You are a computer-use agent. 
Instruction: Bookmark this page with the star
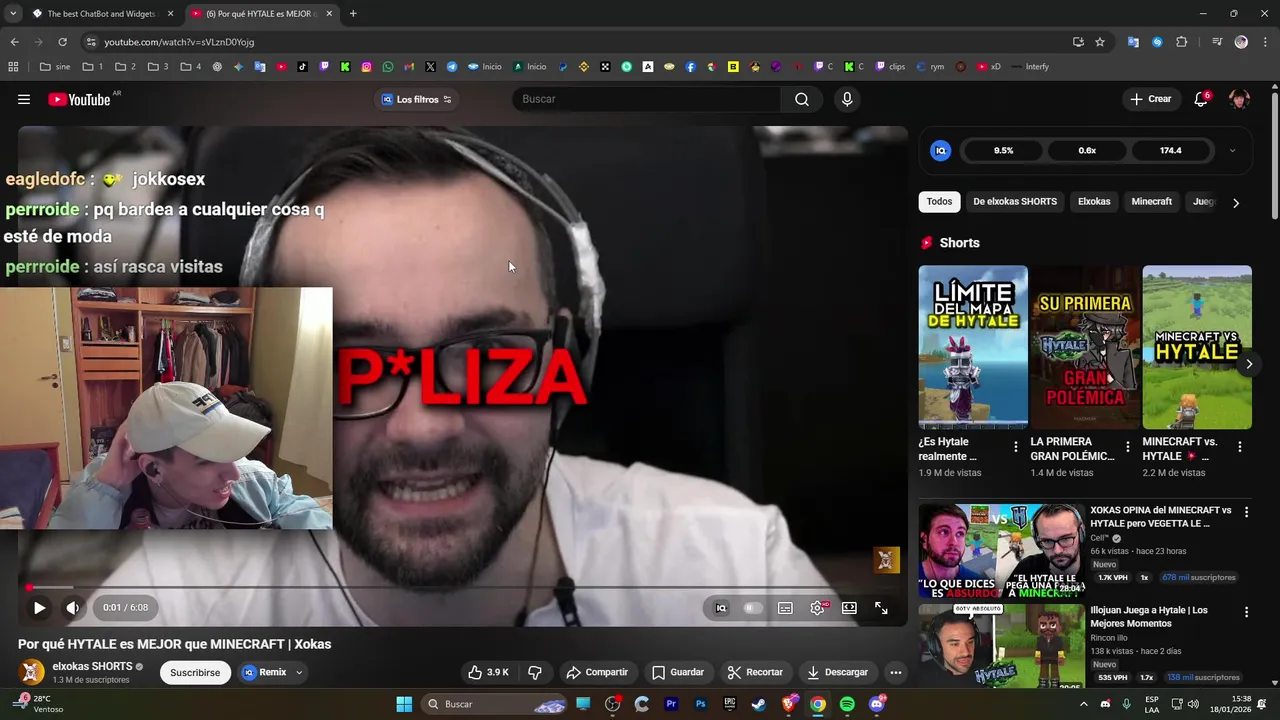pyautogui.click(x=1100, y=42)
